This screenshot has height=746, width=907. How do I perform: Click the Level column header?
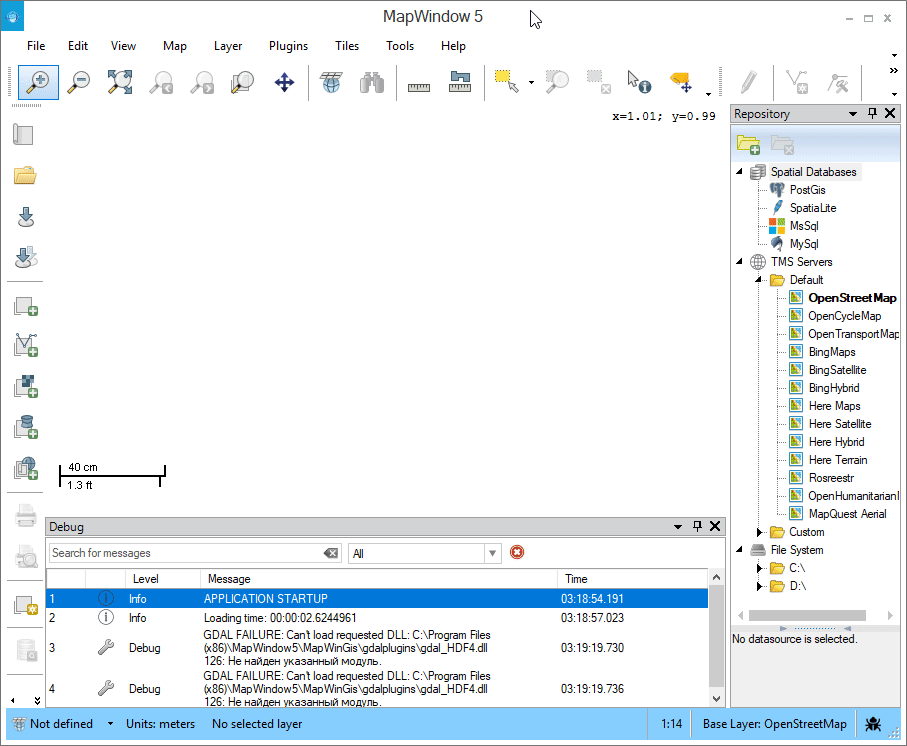pos(163,579)
